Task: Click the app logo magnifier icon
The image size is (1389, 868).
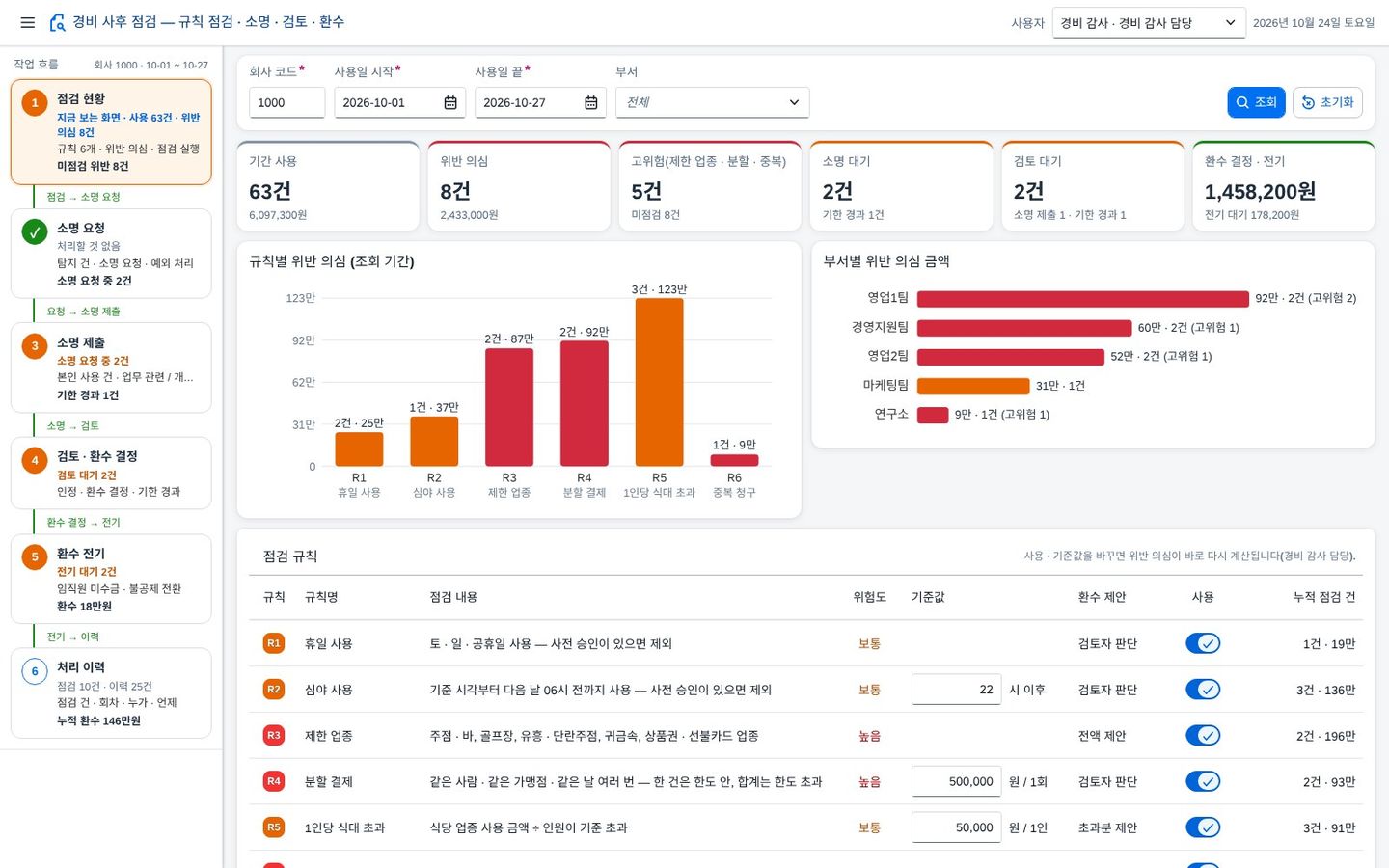Action: 58,22
